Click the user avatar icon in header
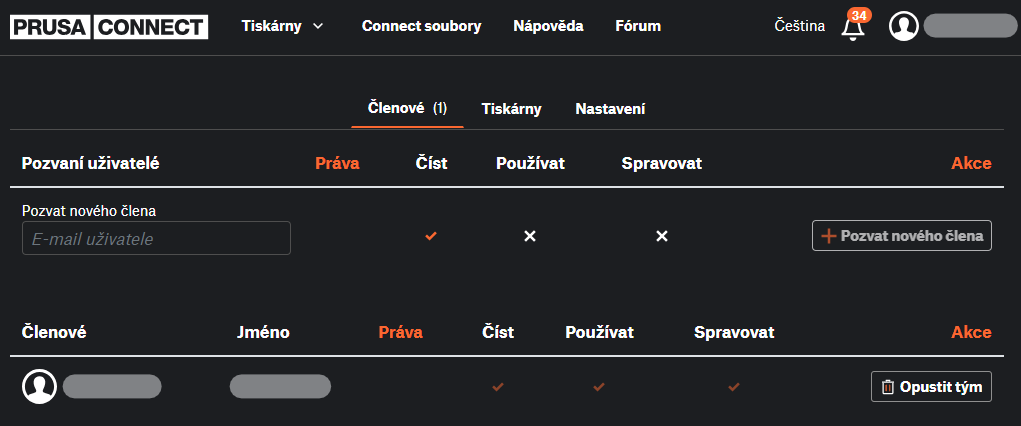 (904, 26)
